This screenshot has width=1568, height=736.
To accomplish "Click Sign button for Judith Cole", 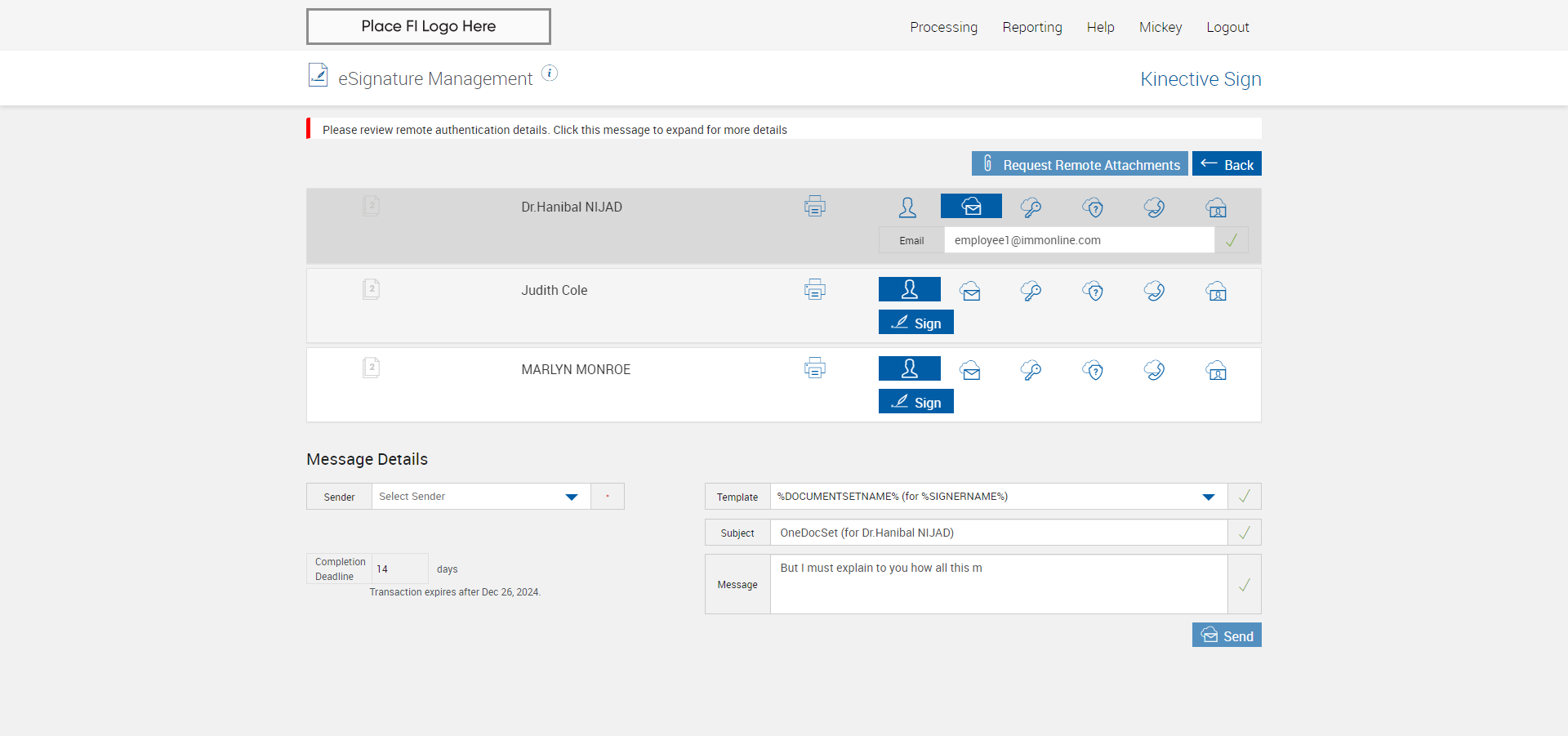I will [x=915, y=323].
